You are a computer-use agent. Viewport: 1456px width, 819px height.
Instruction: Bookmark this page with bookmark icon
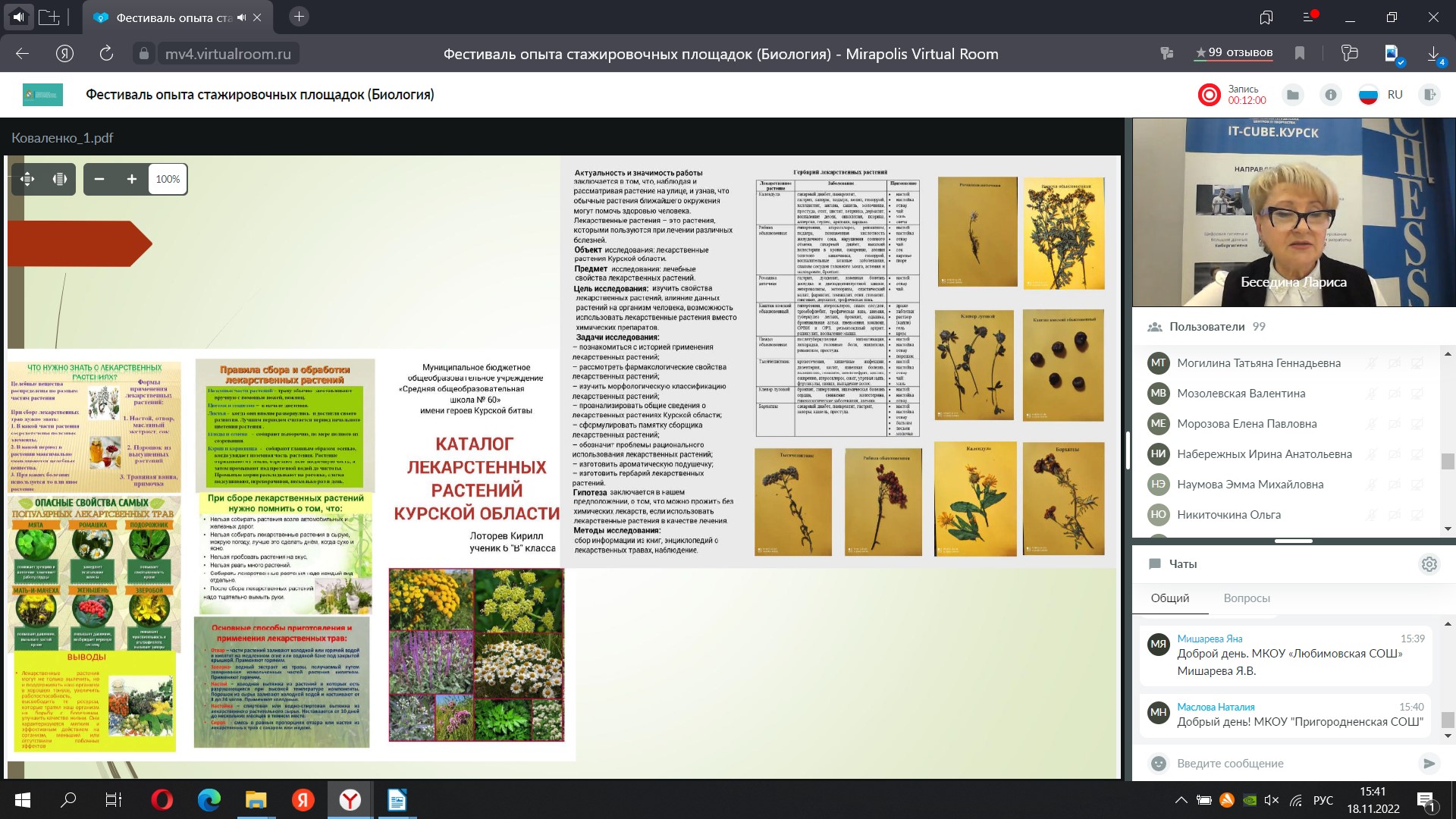(x=1300, y=53)
